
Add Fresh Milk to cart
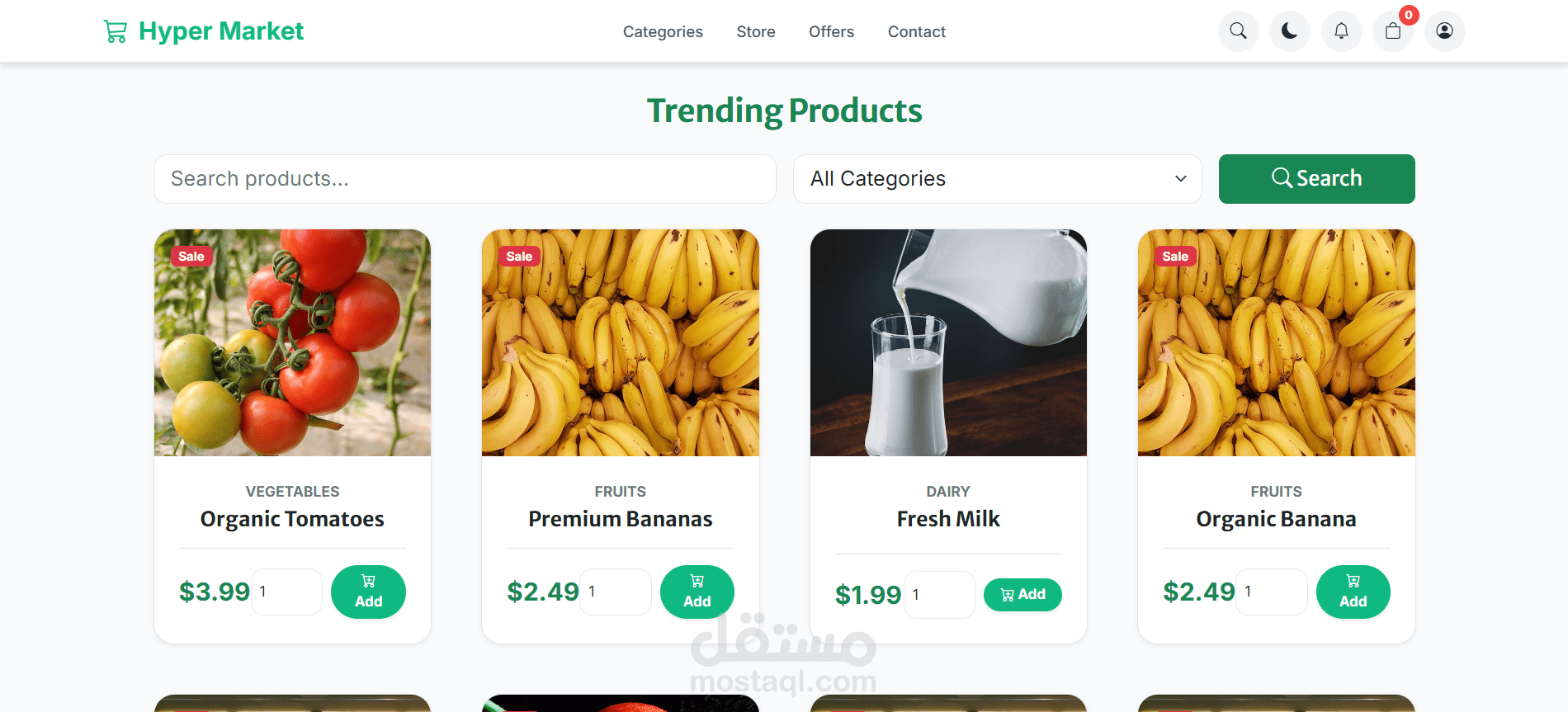[x=1023, y=594]
